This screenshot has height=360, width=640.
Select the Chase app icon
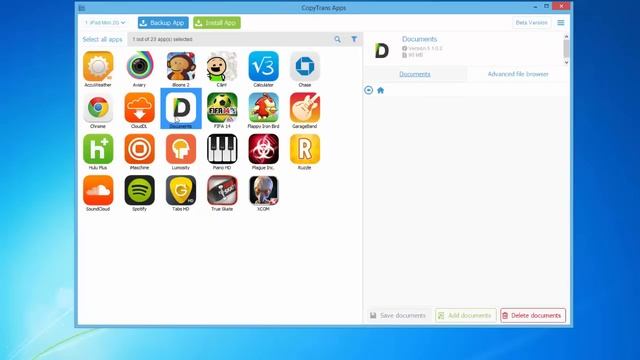click(x=305, y=66)
